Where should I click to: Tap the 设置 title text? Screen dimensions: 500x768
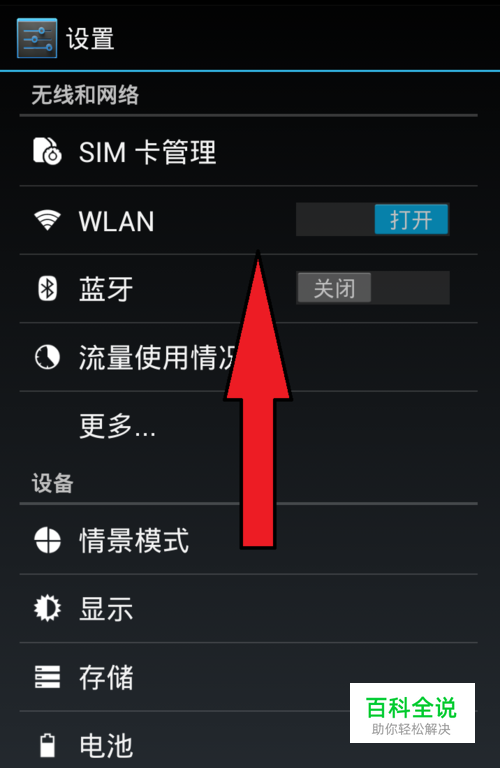[x=90, y=39]
